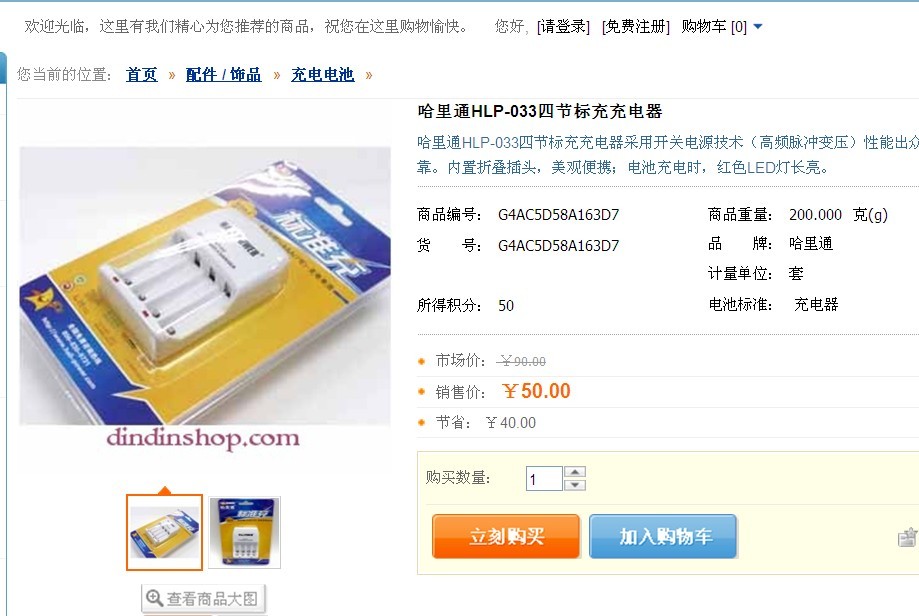The image size is (919, 616).
Task: Click the 请登录 login link
Action: tap(563, 26)
